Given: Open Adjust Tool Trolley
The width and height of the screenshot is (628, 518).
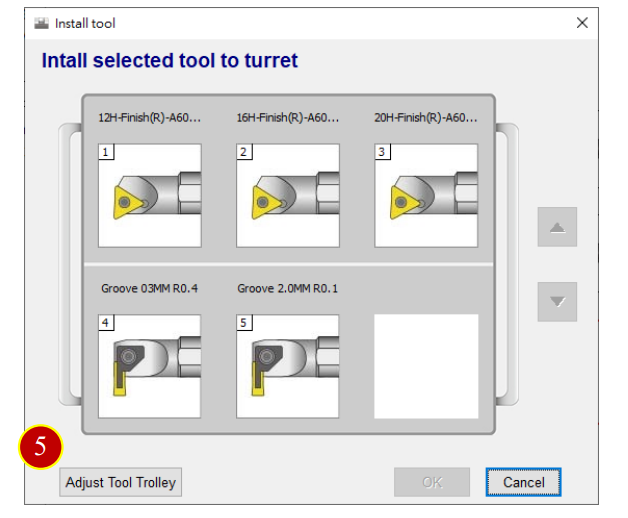Looking at the screenshot, I should (x=121, y=482).
